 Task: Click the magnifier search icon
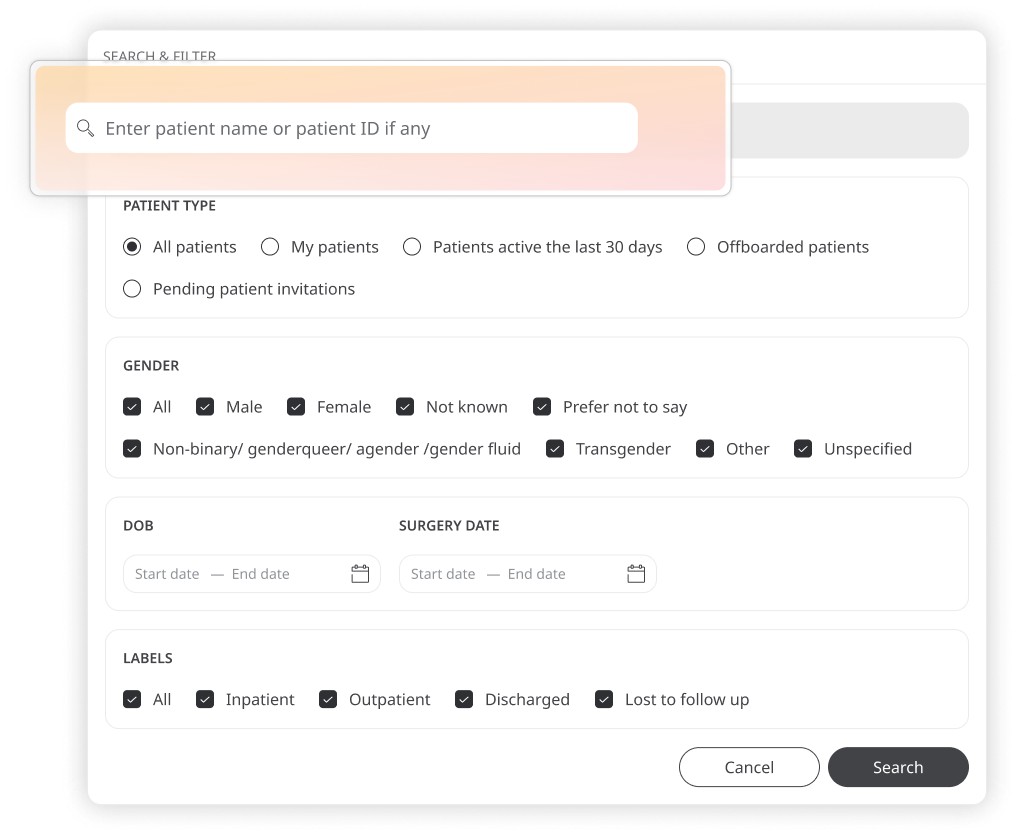[x=86, y=128]
